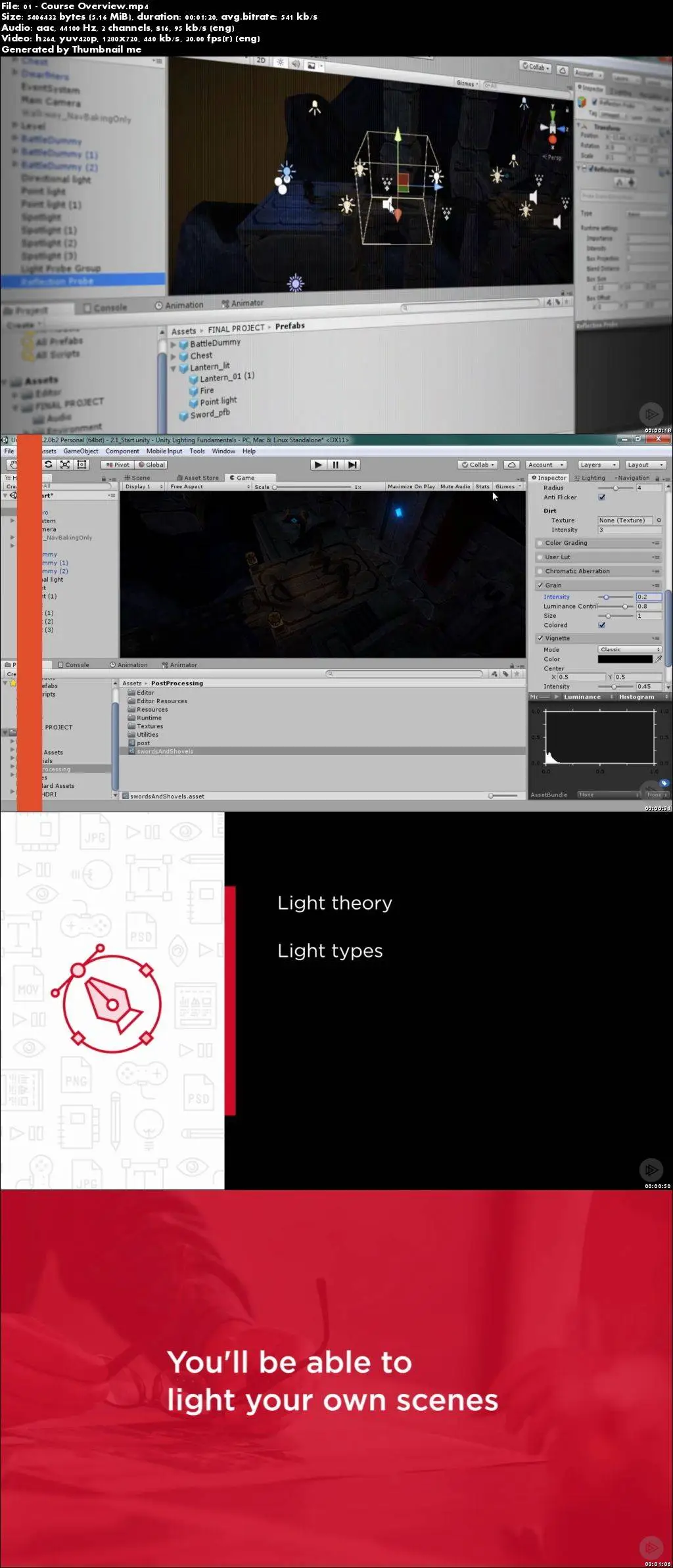Screen dimensions: 673x1568
Task: Click the Global toggle button
Action: pyautogui.click(x=152, y=465)
